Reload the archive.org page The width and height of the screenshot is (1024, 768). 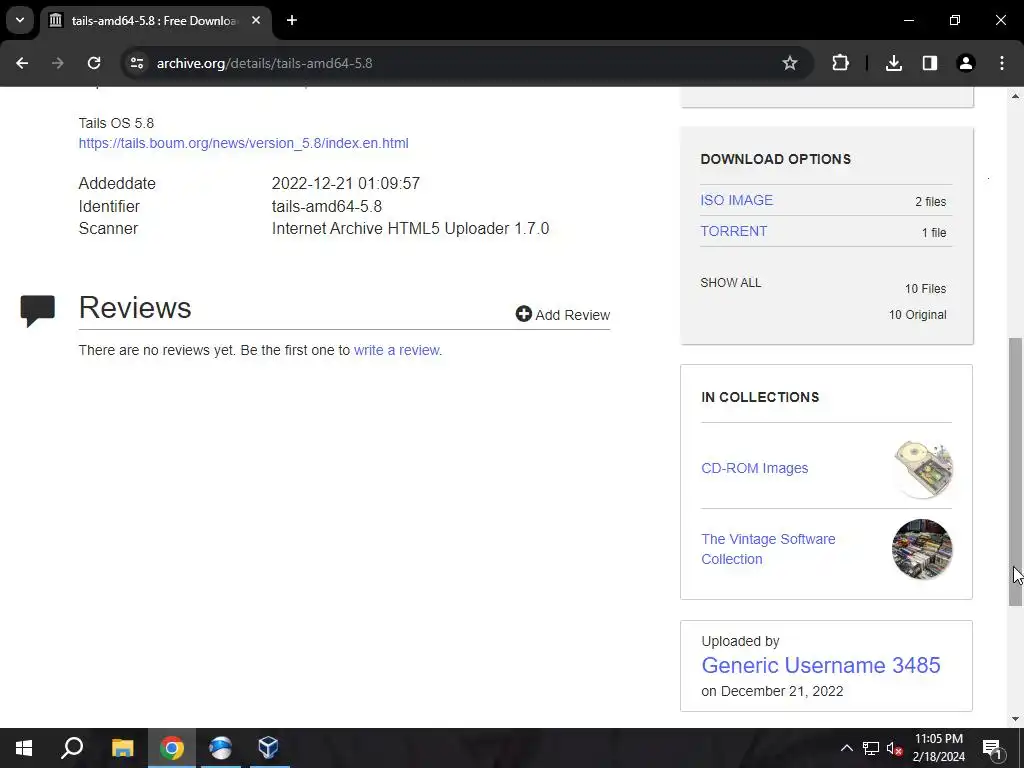click(x=94, y=63)
